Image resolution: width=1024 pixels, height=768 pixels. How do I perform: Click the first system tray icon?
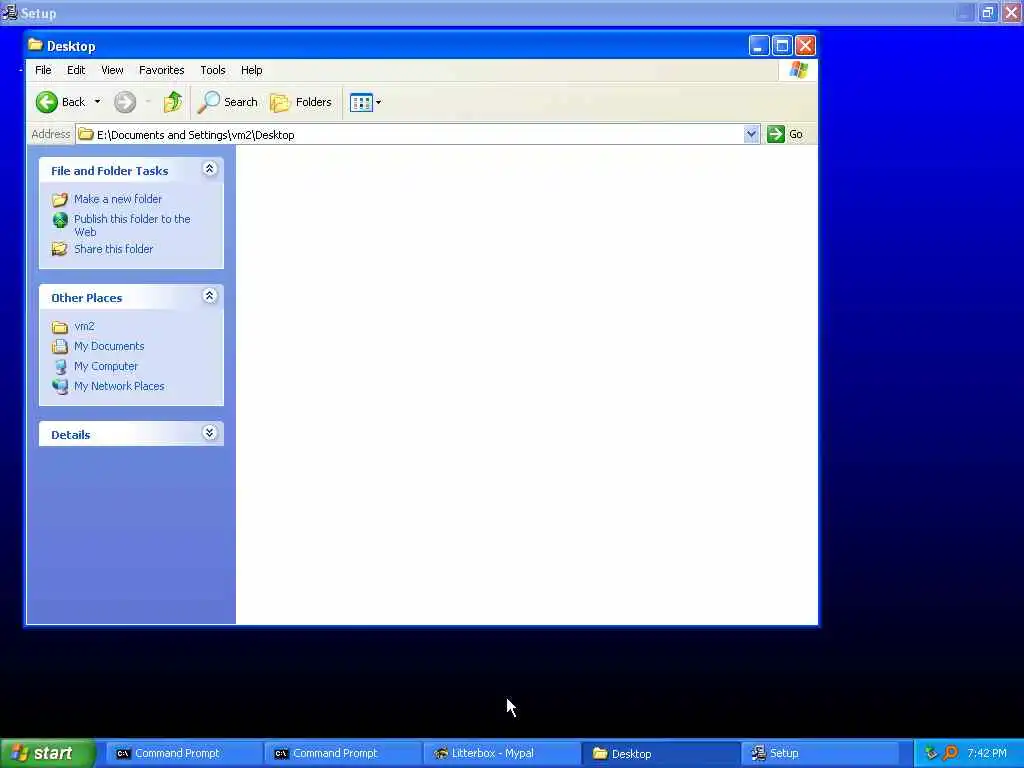[x=931, y=753]
